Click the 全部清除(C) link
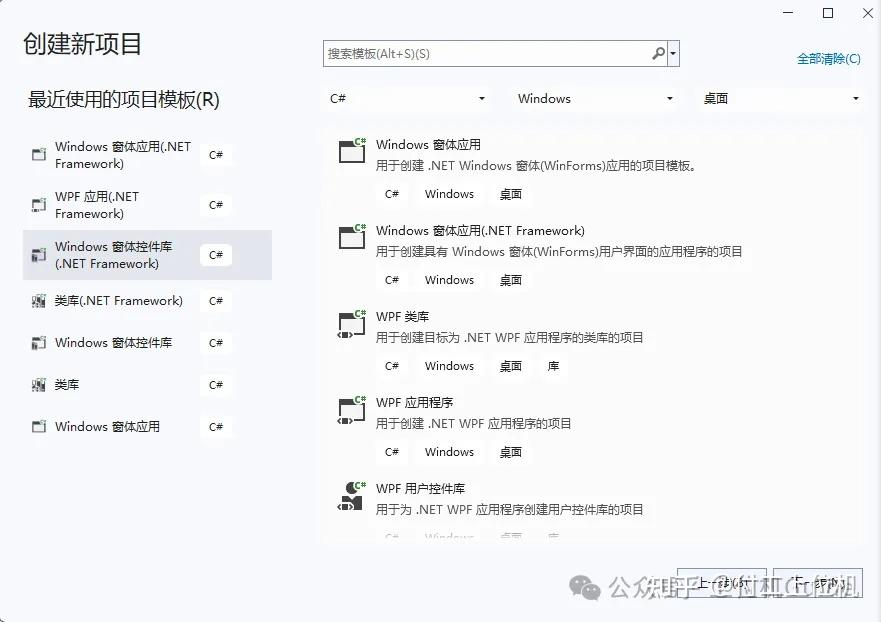The image size is (881, 622). [828, 59]
